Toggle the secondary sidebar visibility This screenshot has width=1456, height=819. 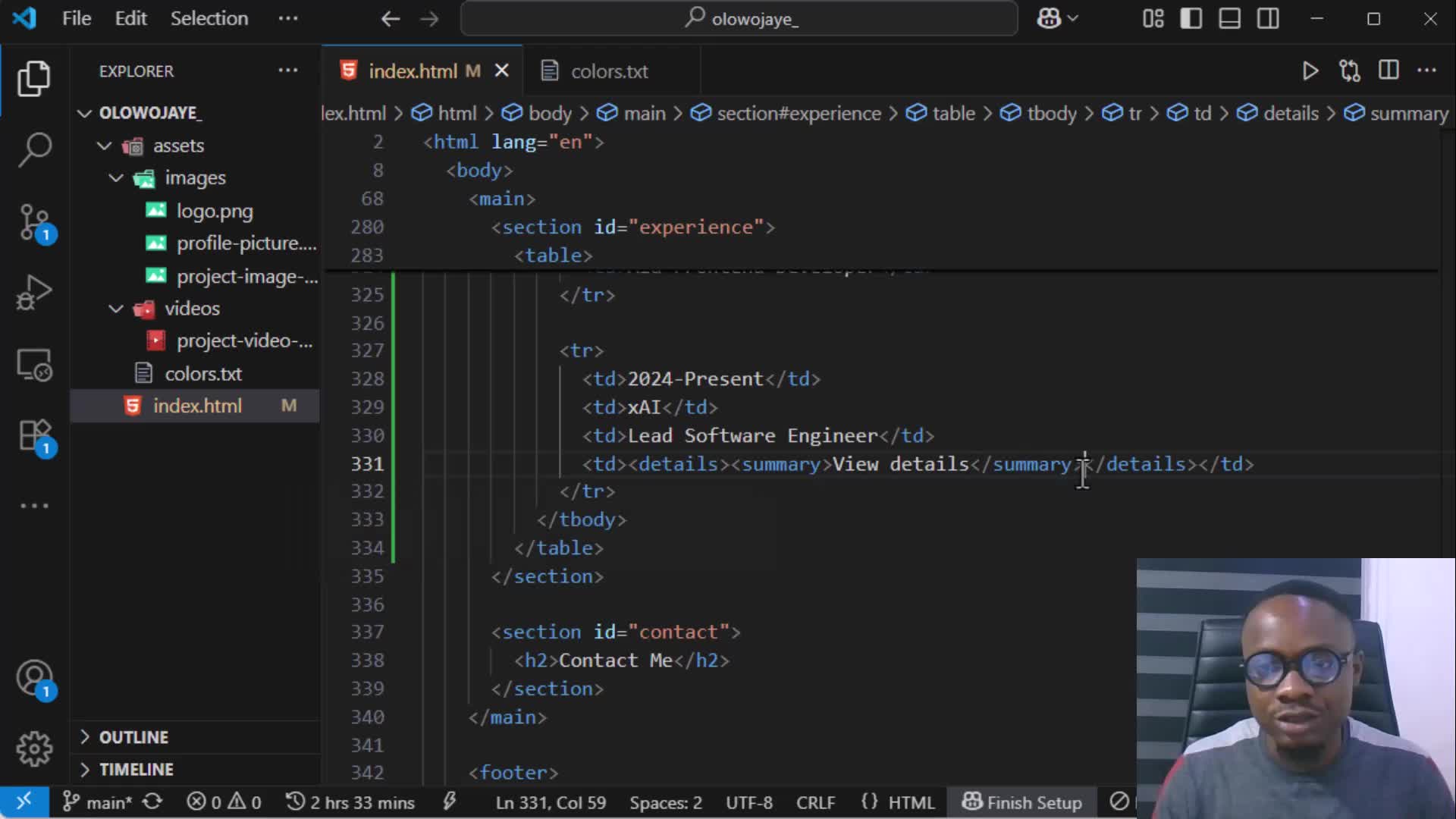[x=1268, y=18]
